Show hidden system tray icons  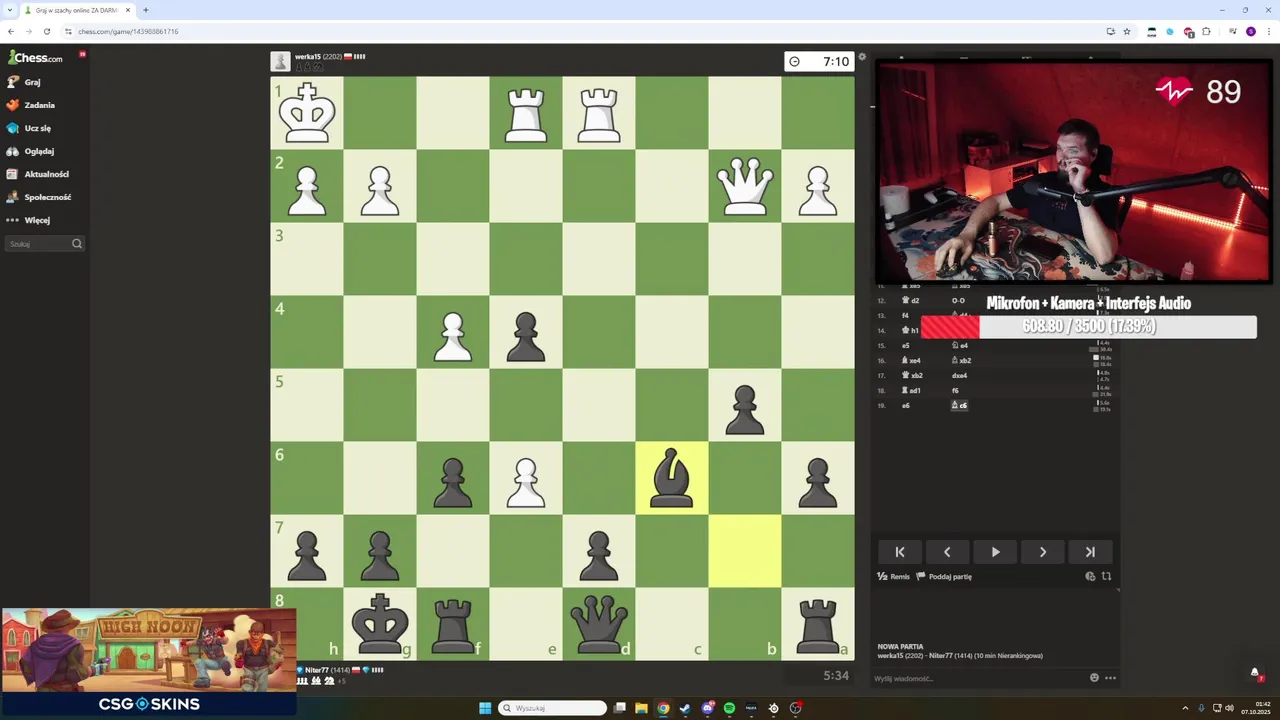tap(1186, 708)
